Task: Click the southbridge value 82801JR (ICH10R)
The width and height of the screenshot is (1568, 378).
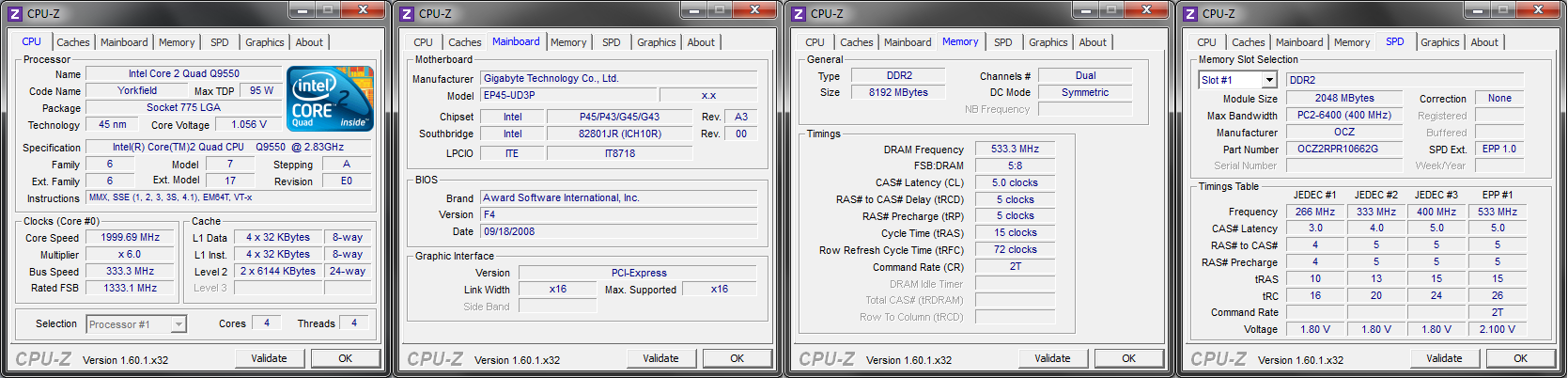Action: [x=620, y=134]
